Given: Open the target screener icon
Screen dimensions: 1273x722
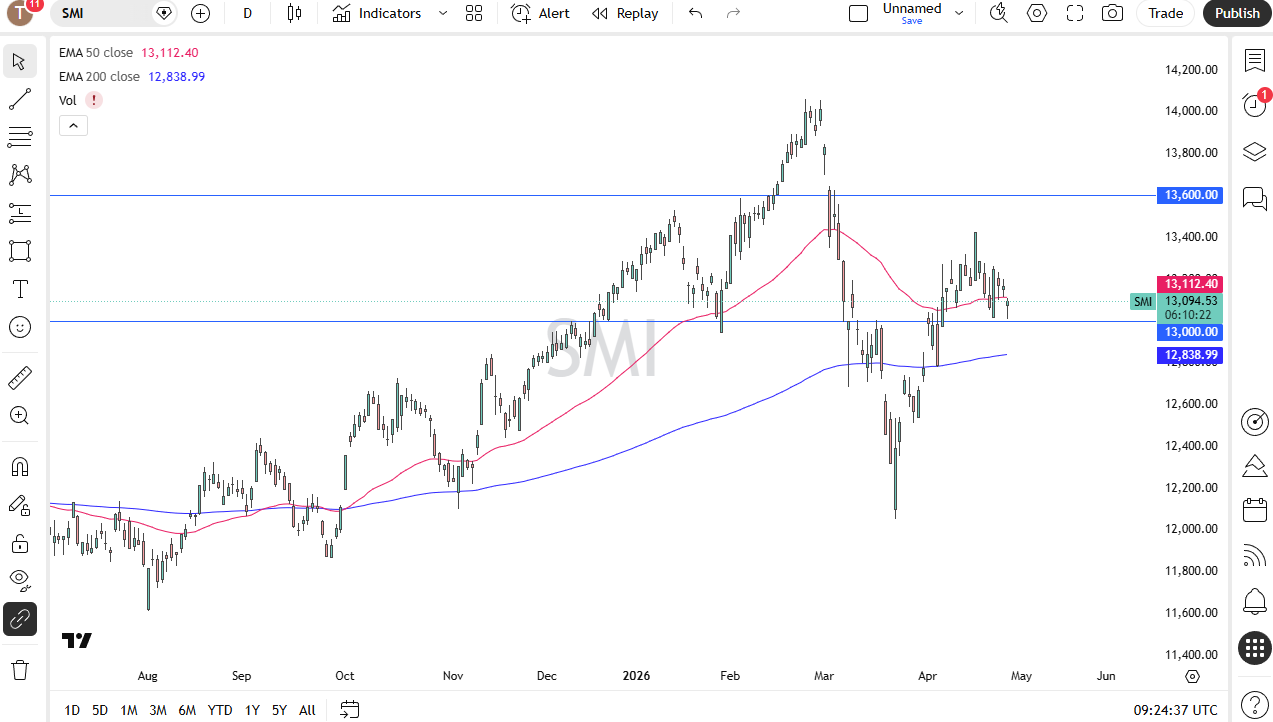Looking at the screenshot, I should 1254,422.
